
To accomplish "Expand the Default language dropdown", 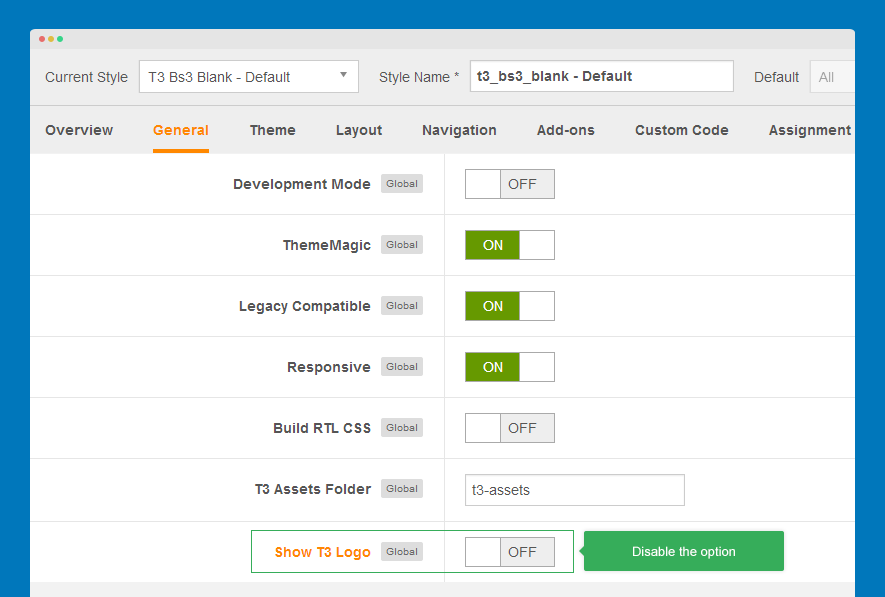I will [x=832, y=77].
